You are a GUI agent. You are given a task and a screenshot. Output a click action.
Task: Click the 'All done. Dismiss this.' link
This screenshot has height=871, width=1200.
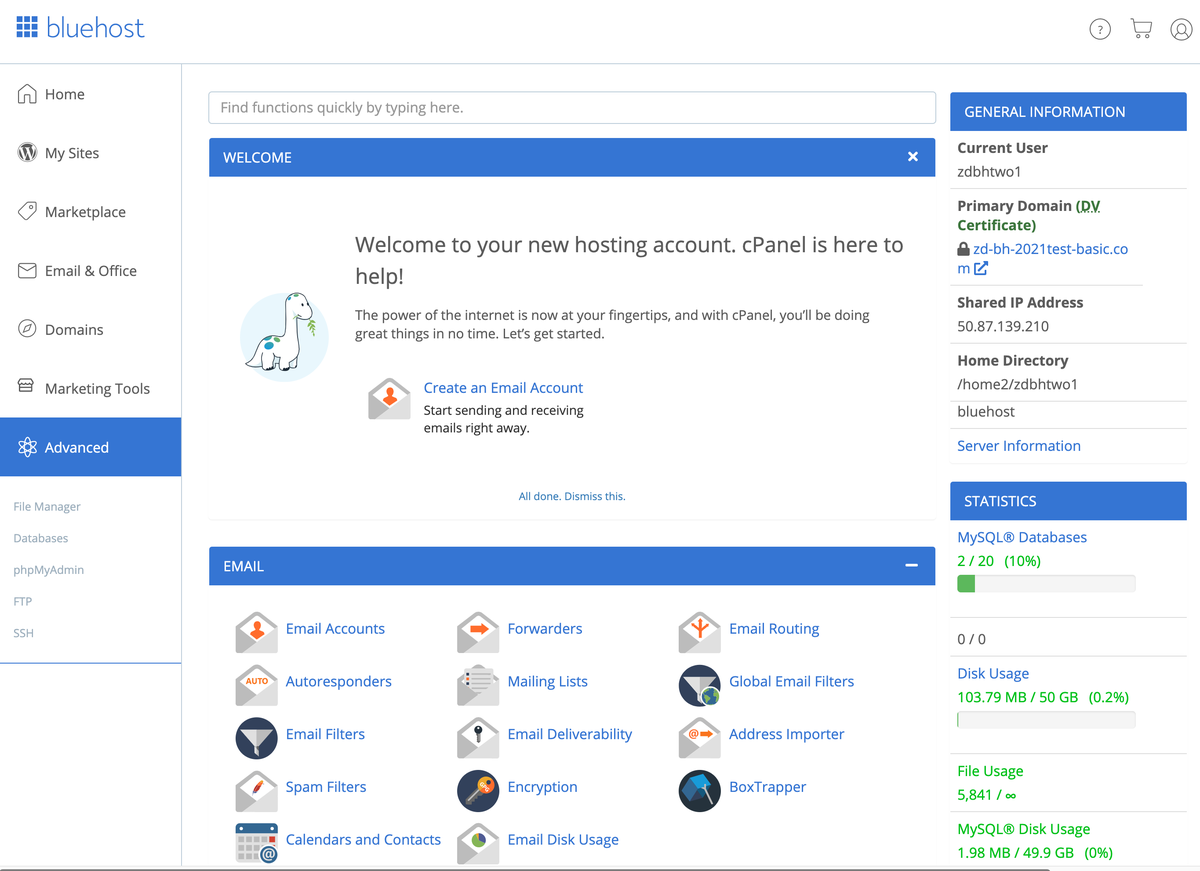(572, 496)
